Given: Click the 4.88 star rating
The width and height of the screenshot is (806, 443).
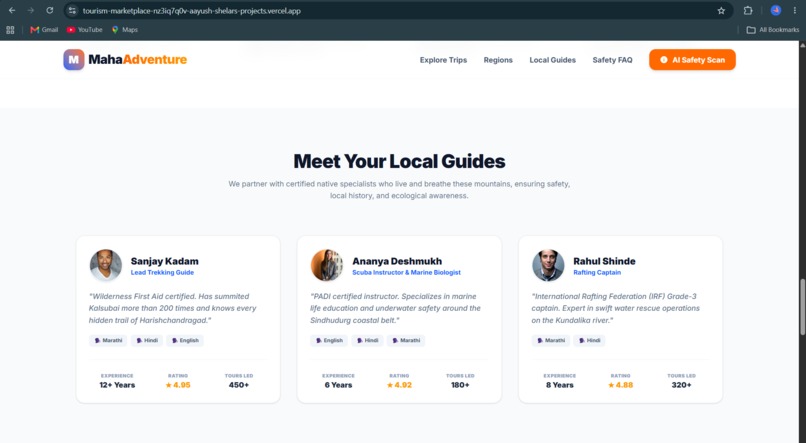Looking at the screenshot, I should click(620, 385).
